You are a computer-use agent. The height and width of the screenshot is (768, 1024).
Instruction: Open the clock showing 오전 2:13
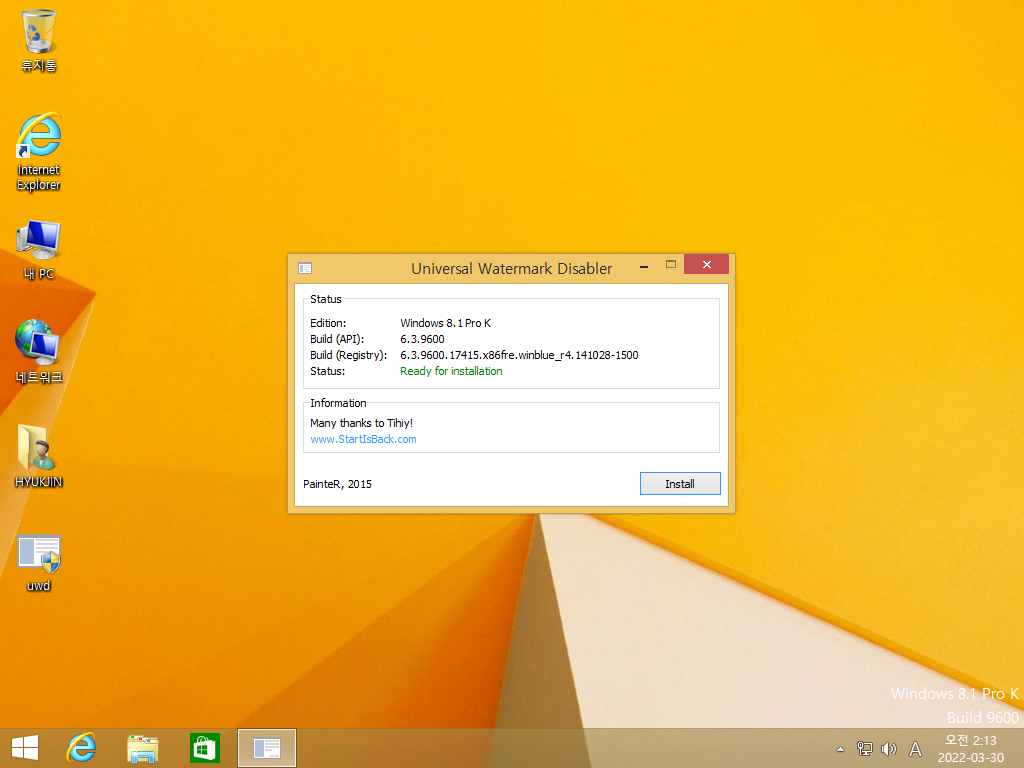pos(971,749)
